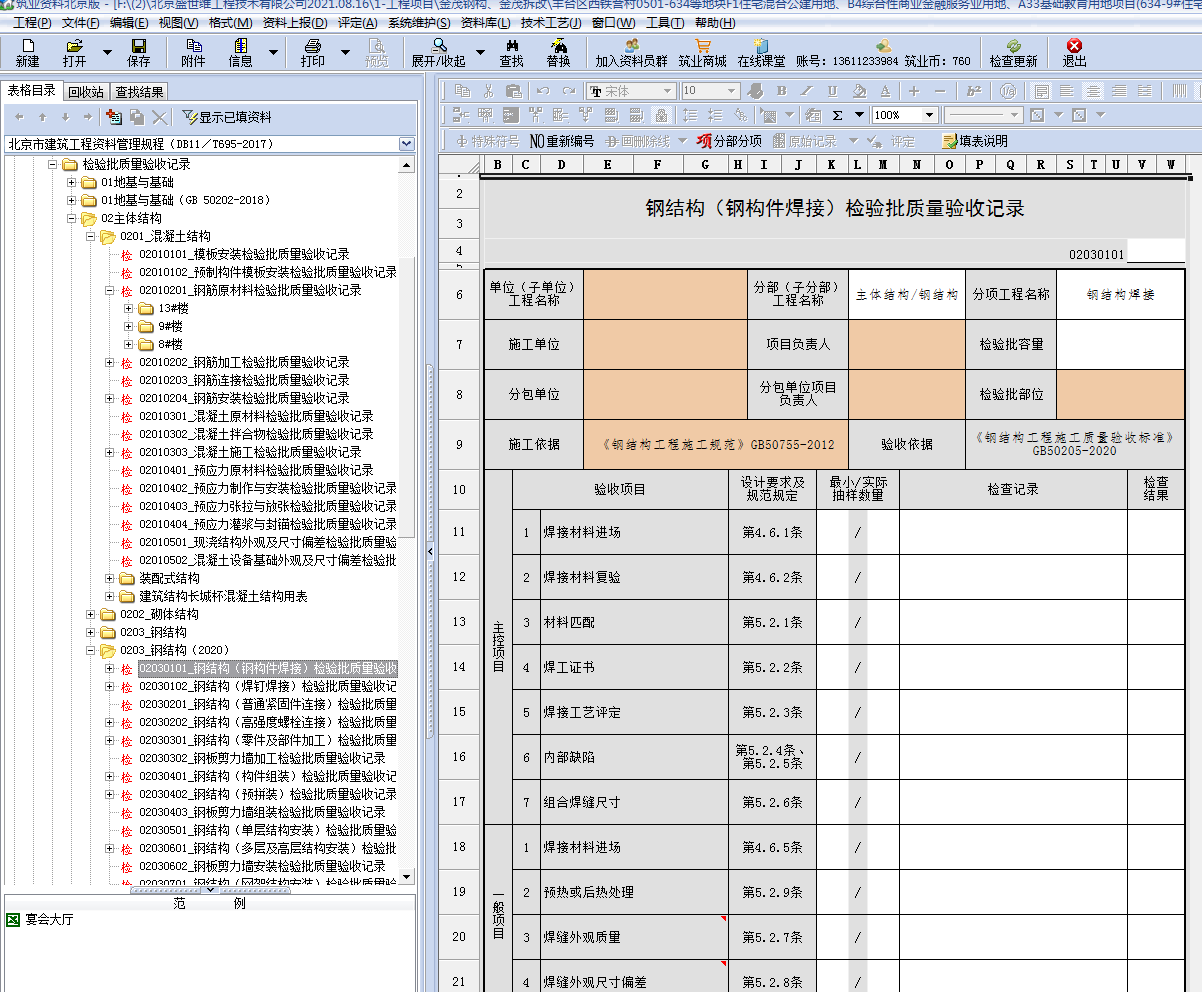1202x992 pixels.
Task: Open the font name 宋体 dropdown
Action: [669, 91]
